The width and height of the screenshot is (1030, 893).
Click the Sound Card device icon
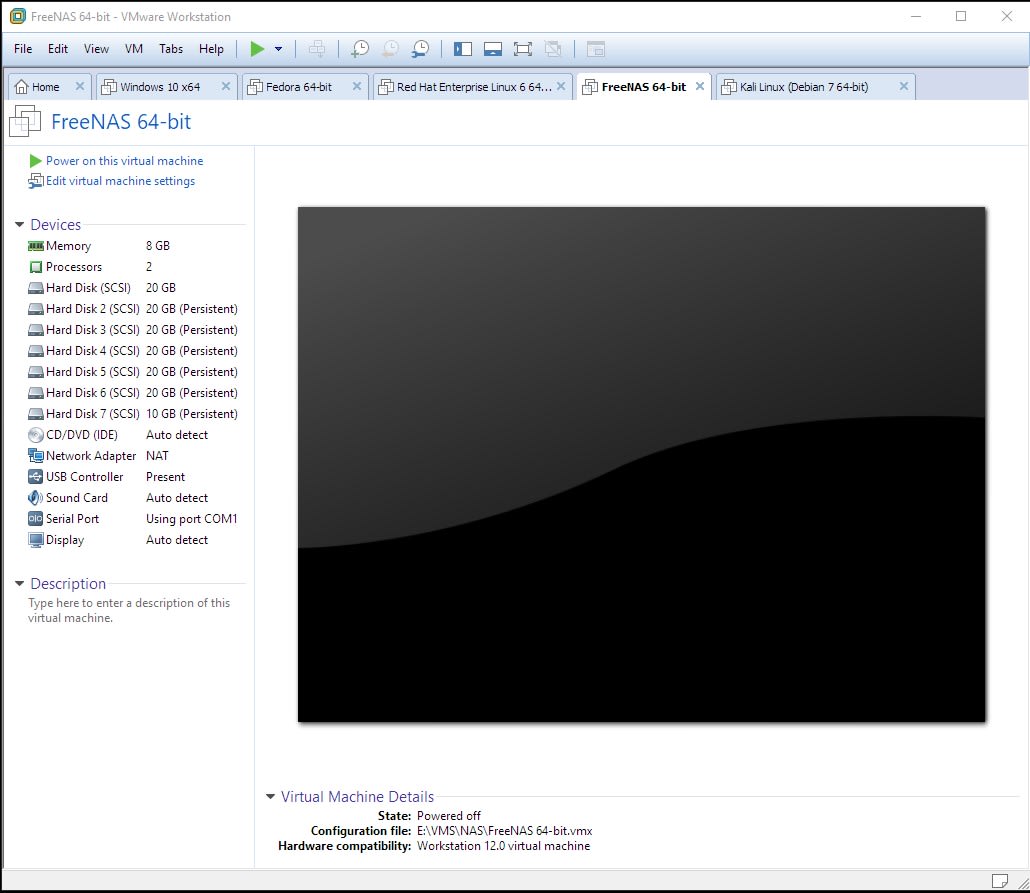35,497
